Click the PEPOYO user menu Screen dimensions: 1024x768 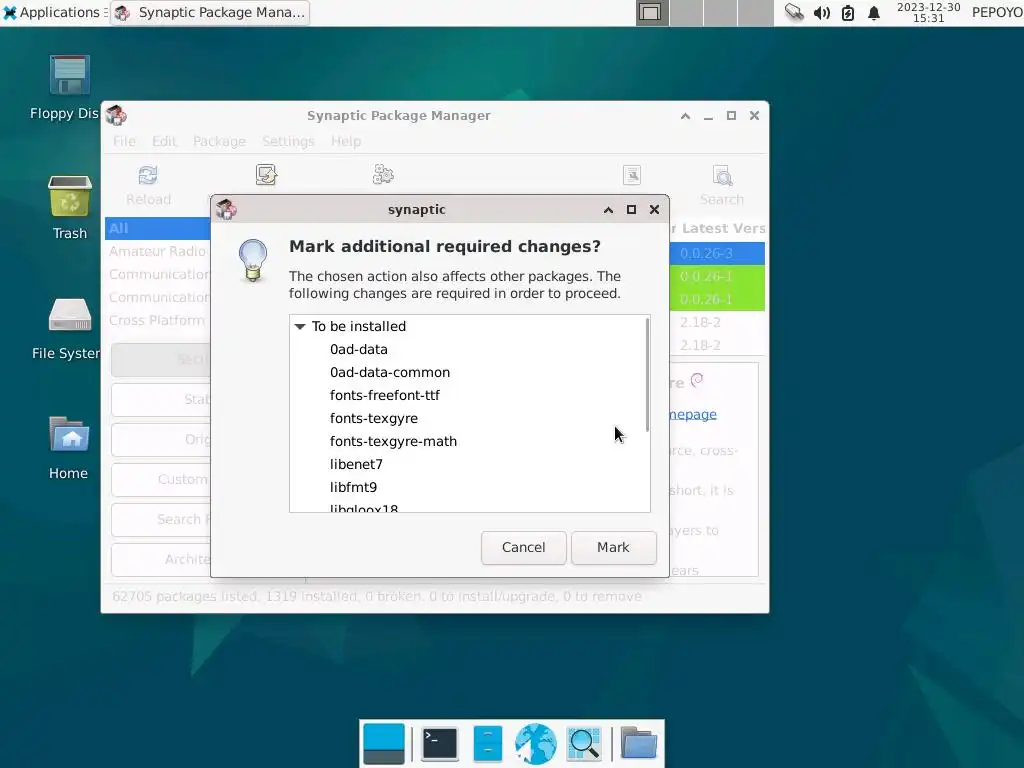point(997,12)
